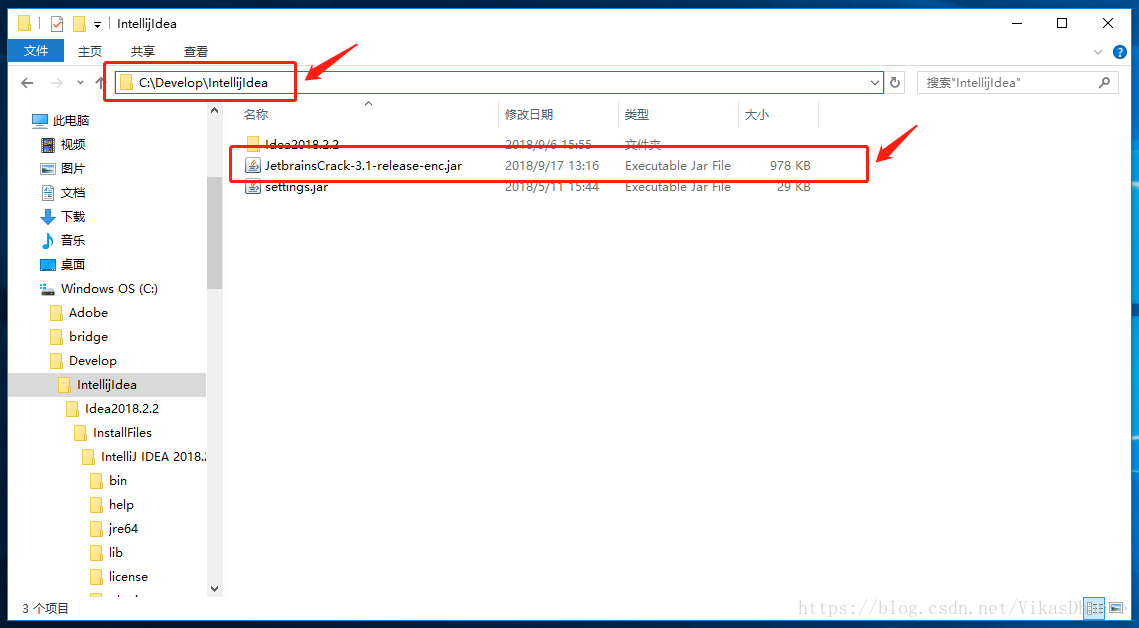Click the 2018/5/11 15:44 date cell
Image resolution: width=1139 pixels, height=628 pixels.
(552, 187)
